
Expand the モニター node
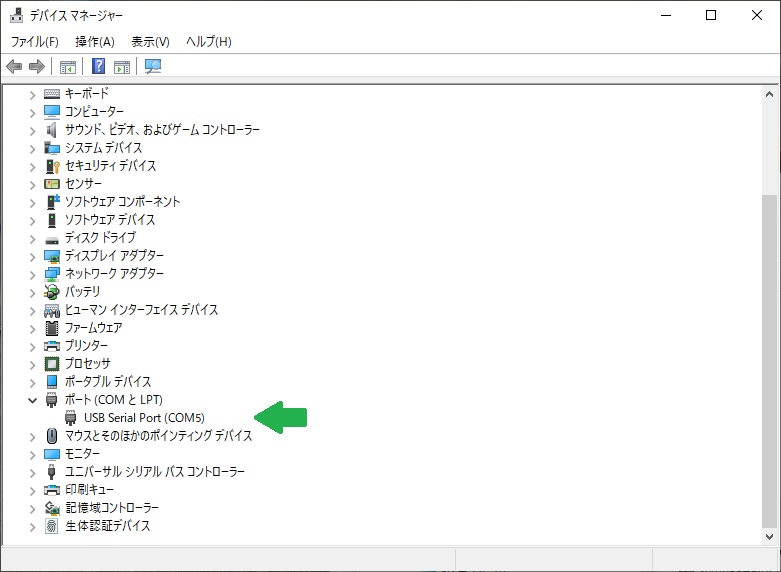click(32, 455)
